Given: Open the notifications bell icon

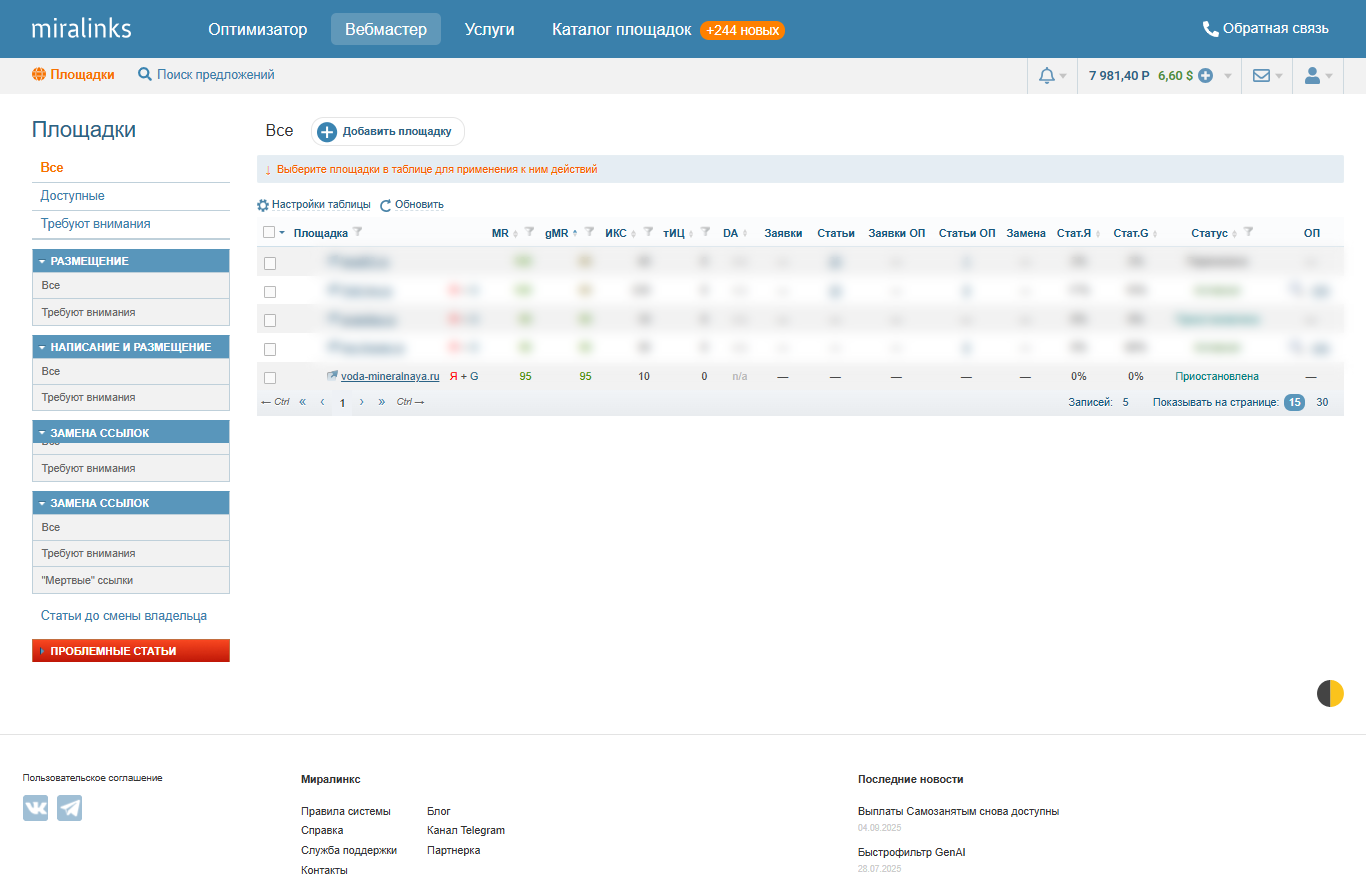Looking at the screenshot, I should tap(1047, 76).
